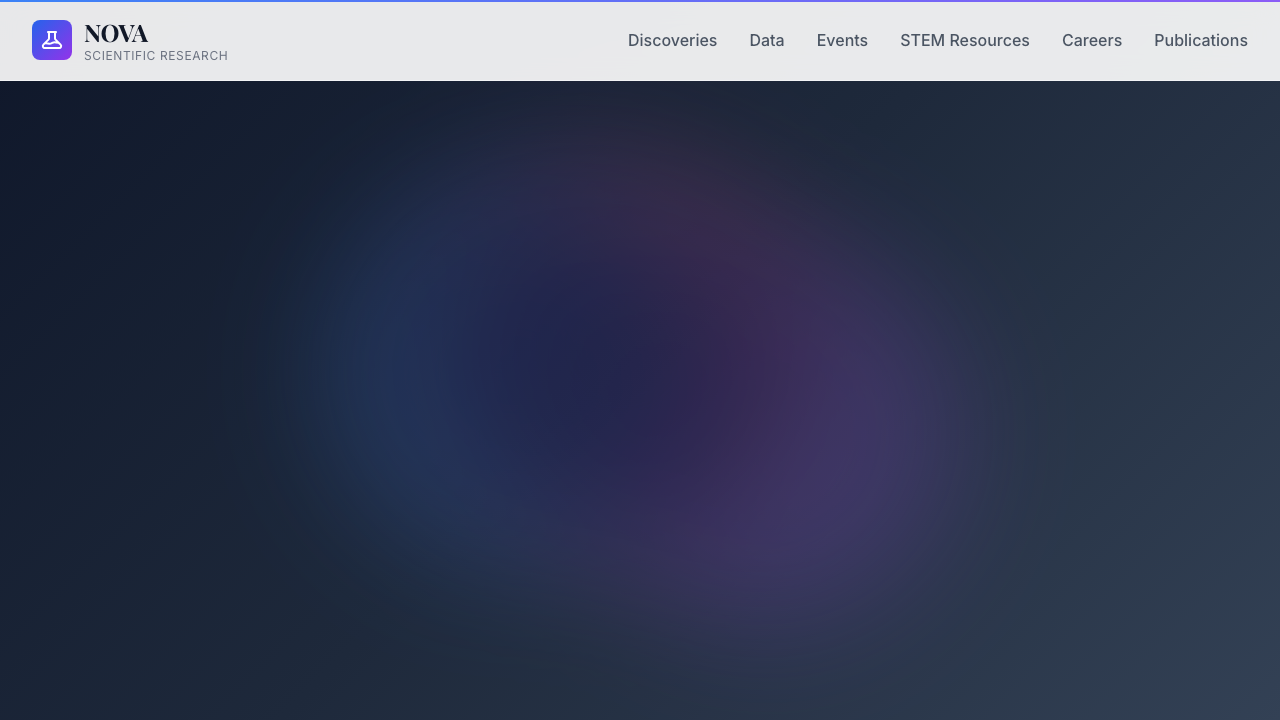Select Events from the top navigation

tap(842, 40)
